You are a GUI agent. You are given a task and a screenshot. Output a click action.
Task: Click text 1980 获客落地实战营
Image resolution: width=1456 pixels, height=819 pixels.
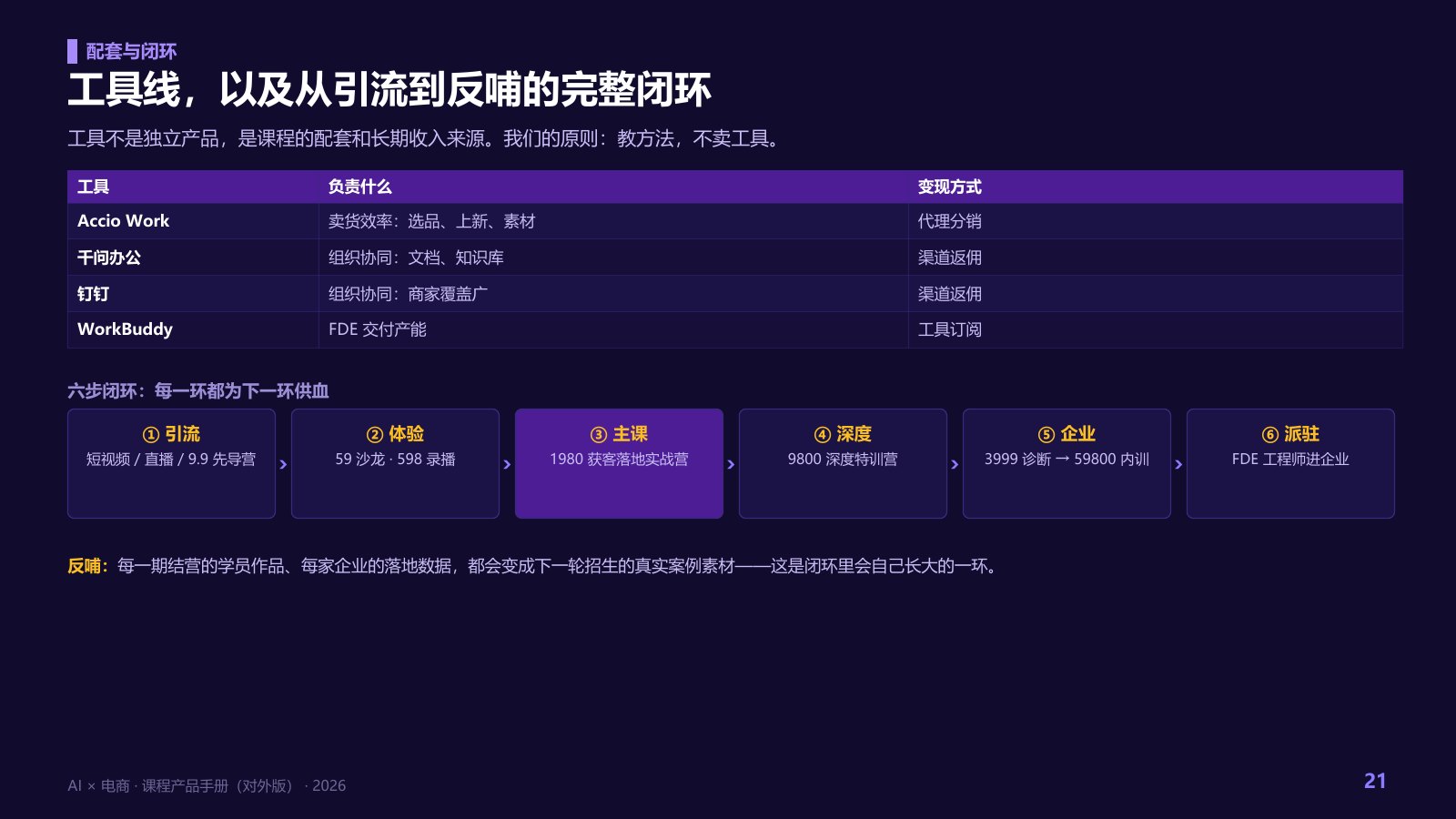click(619, 460)
